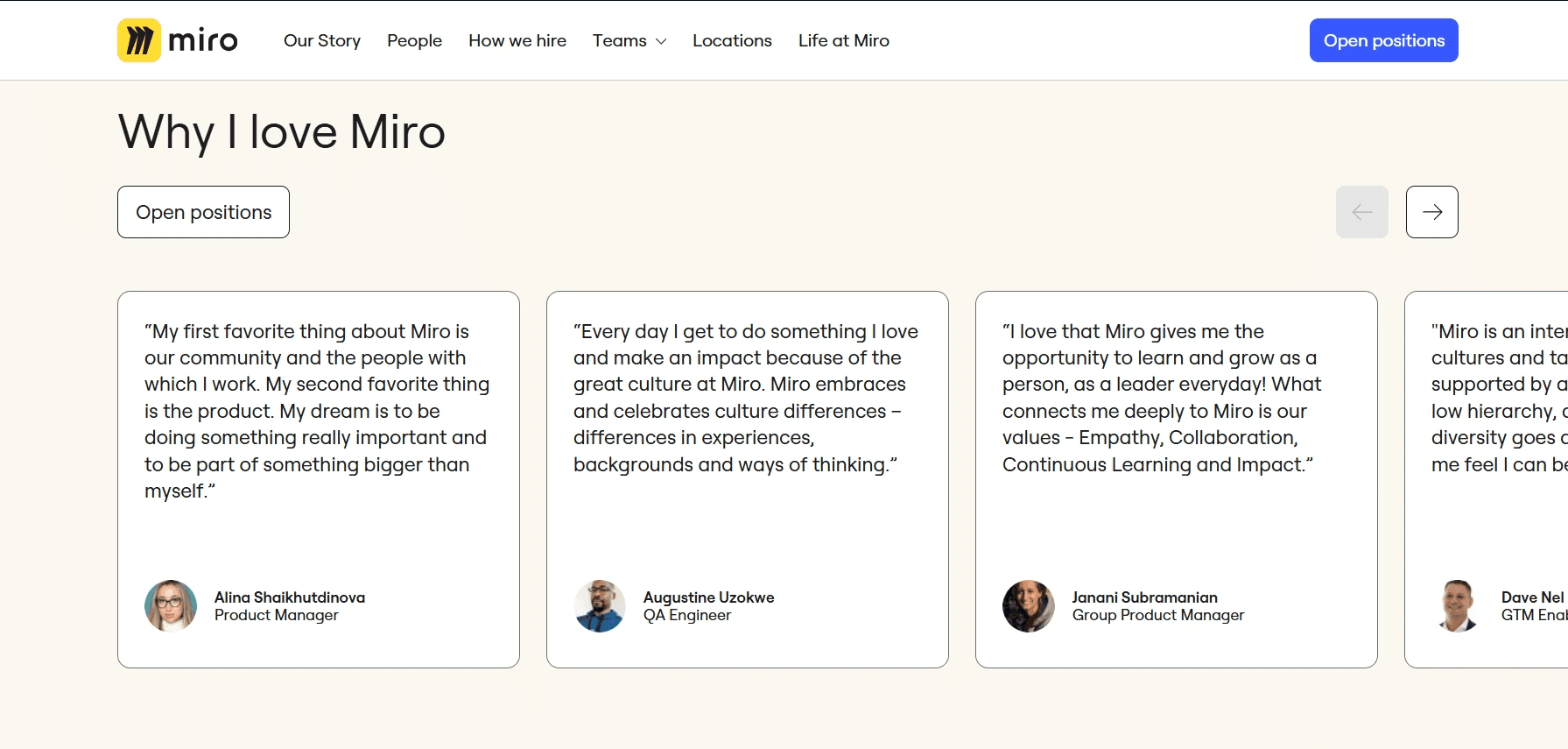
Task: Open How we hire page
Action: point(517,40)
